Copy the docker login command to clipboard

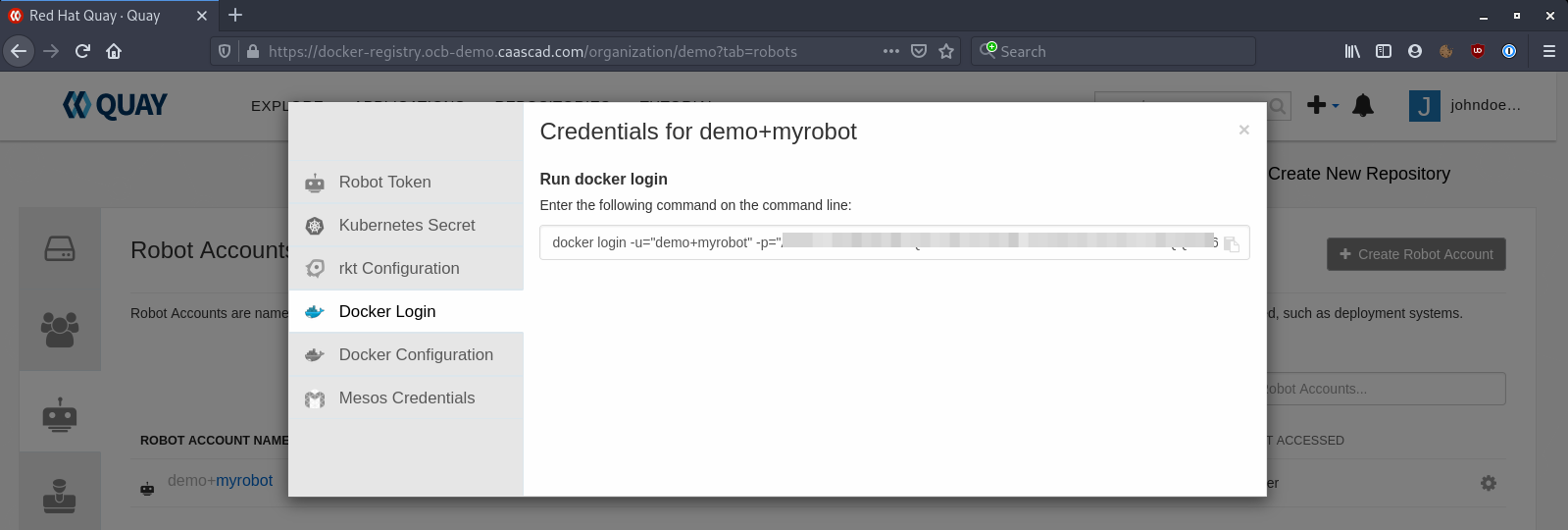pyautogui.click(x=1232, y=243)
